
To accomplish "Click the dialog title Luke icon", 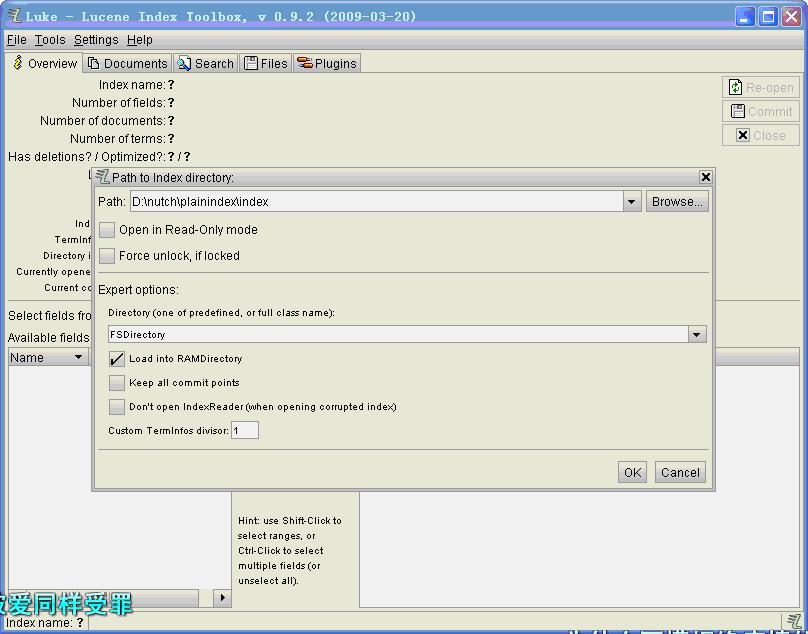I will tap(103, 177).
